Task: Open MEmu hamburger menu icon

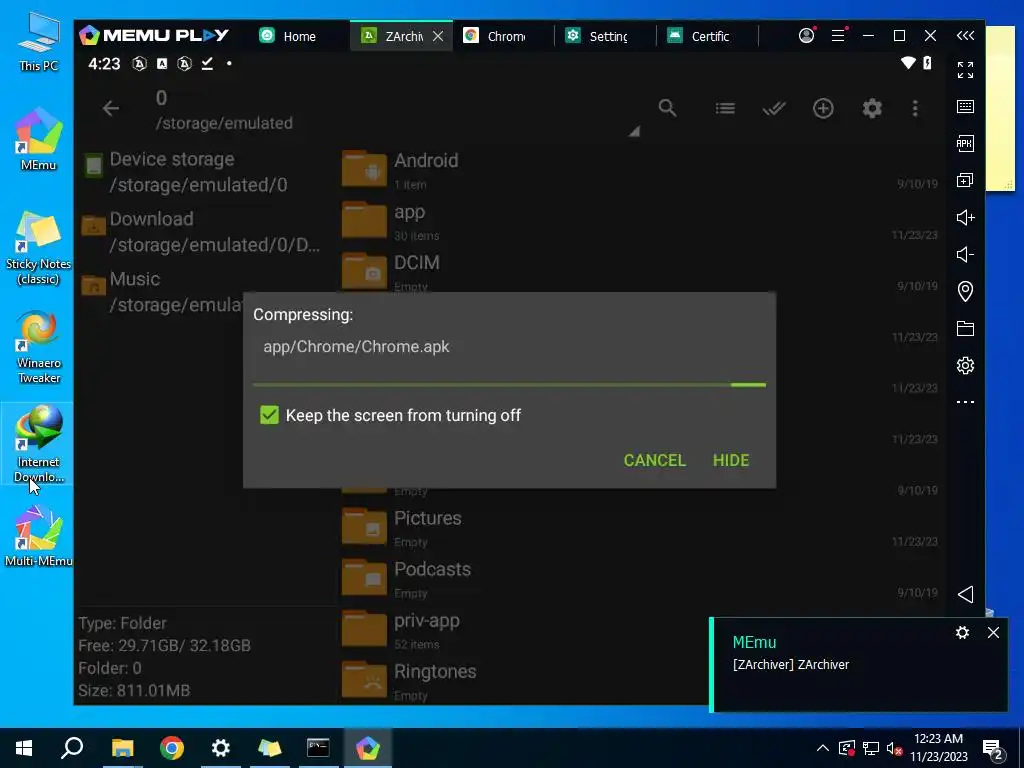Action: point(839,35)
